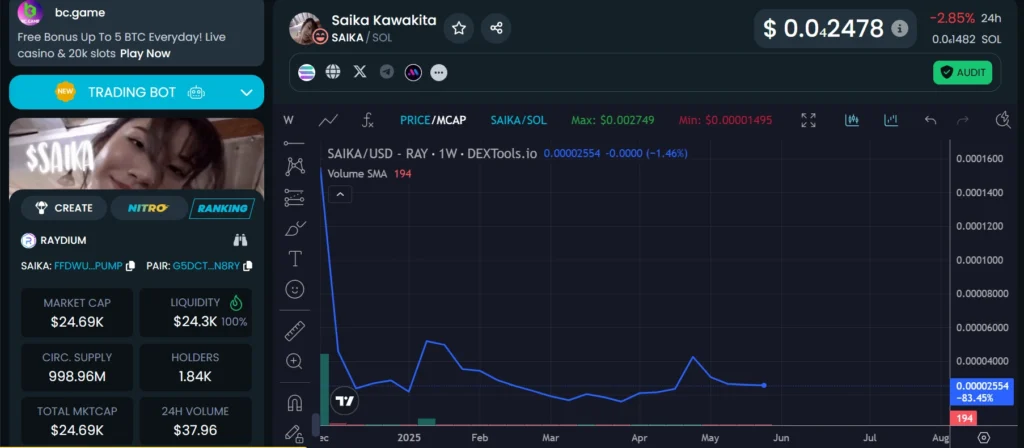Open the Solana explorer icon in links row
This screenshot has width=1024, height=448.
click(x=306, y=72)
